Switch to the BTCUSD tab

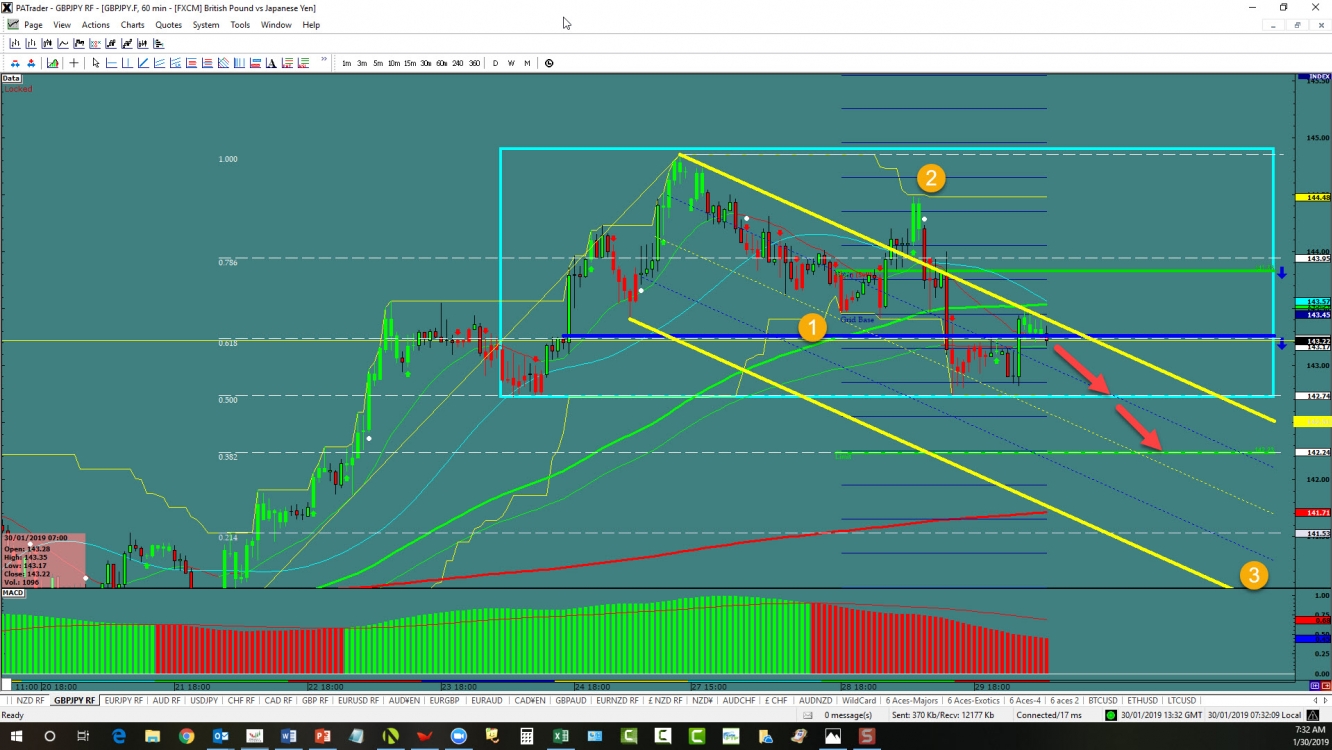(1103, 700)
